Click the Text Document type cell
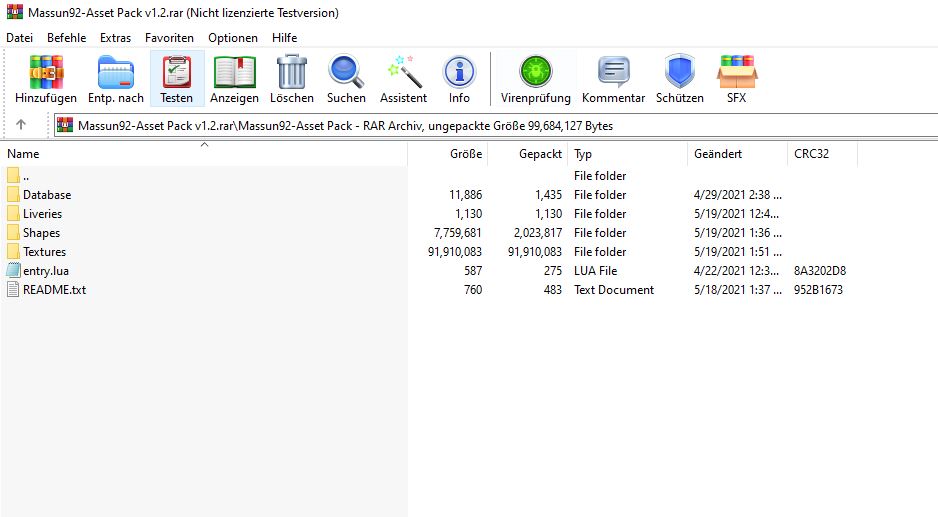Viewport: 938px width, 517px height. pos(614,290)
